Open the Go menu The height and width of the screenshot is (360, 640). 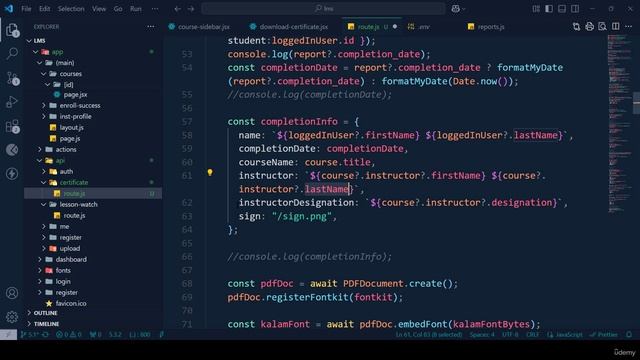coord(118,9)
